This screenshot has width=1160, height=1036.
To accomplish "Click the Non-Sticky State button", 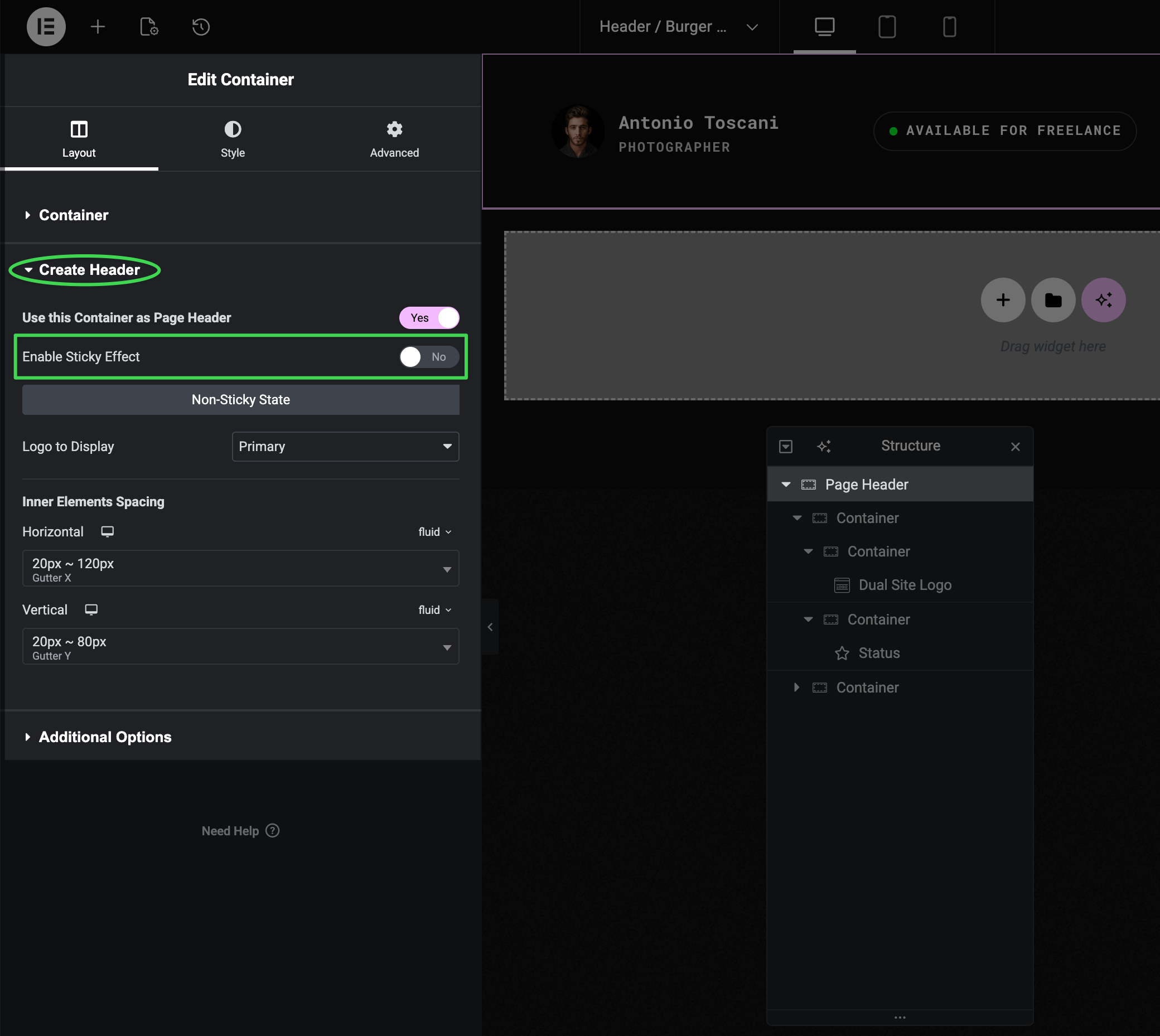I will click(240, 400).
